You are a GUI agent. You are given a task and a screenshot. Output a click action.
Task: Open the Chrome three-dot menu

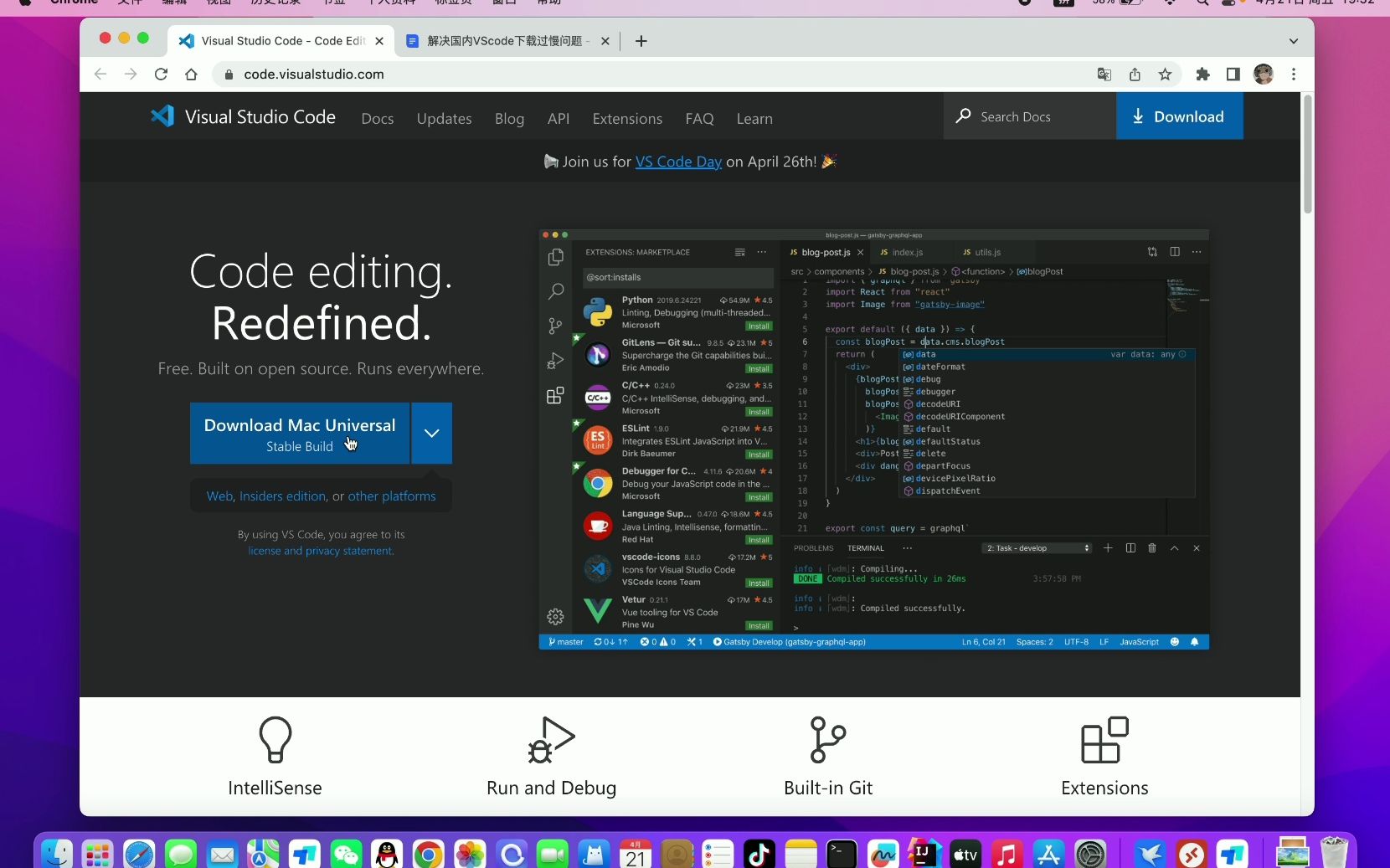1294,74
